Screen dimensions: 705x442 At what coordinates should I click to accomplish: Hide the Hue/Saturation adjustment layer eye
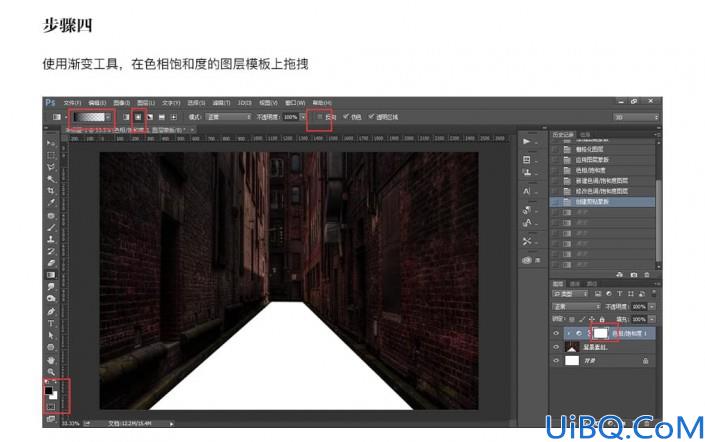[x=556, y=333]
